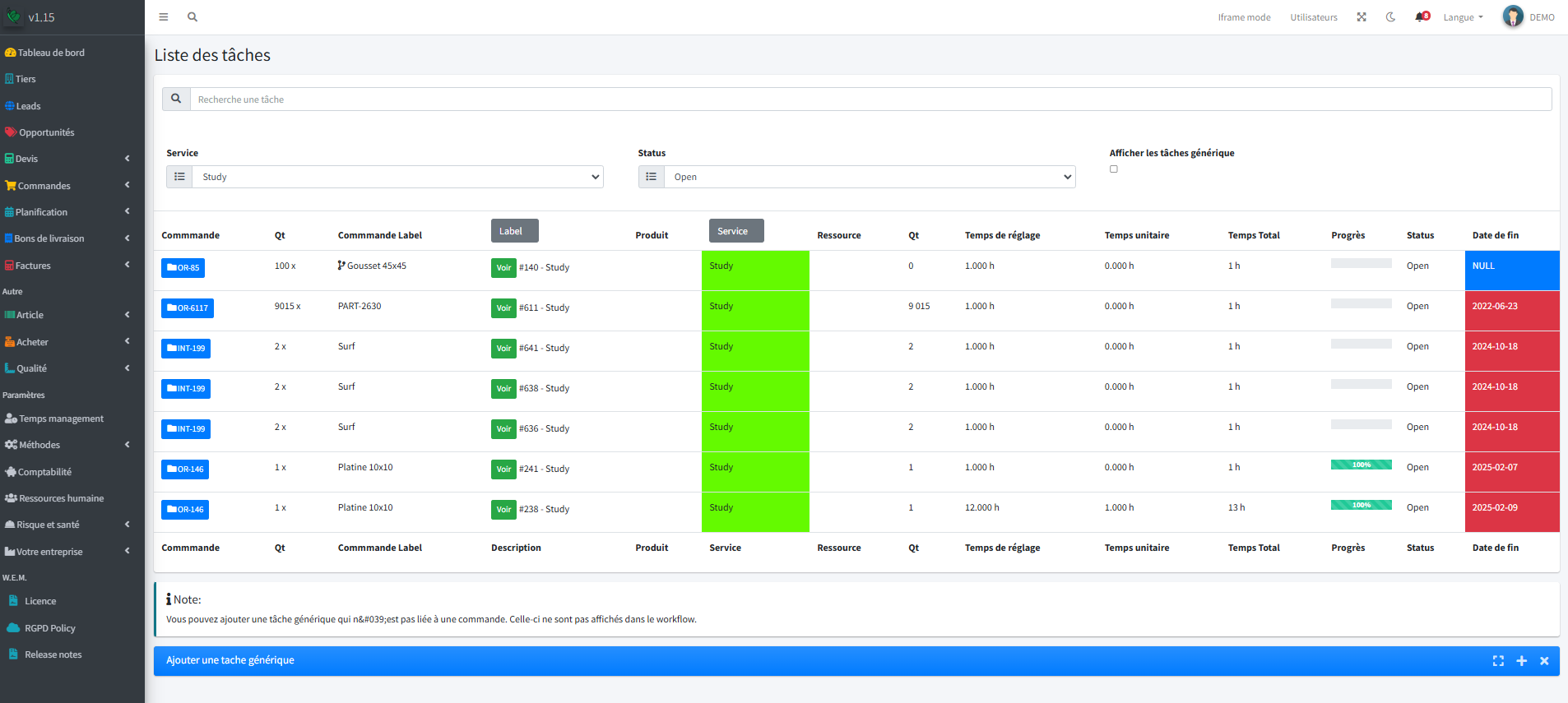Click the Recherche une tâche input field
This screenshot has width=1568, height=703.
pyautogui.click(x=870, y=99)
